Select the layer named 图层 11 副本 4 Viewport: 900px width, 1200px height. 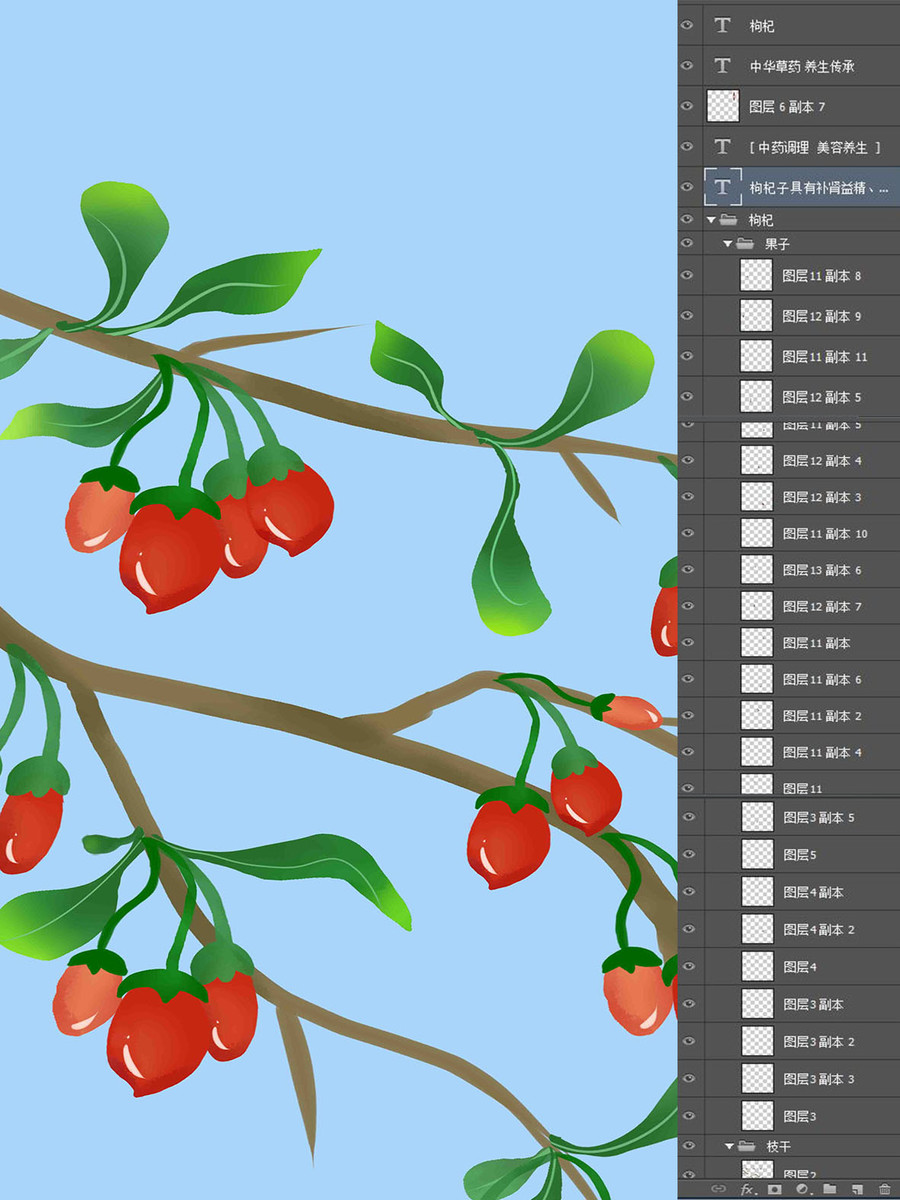pos(822,752)
